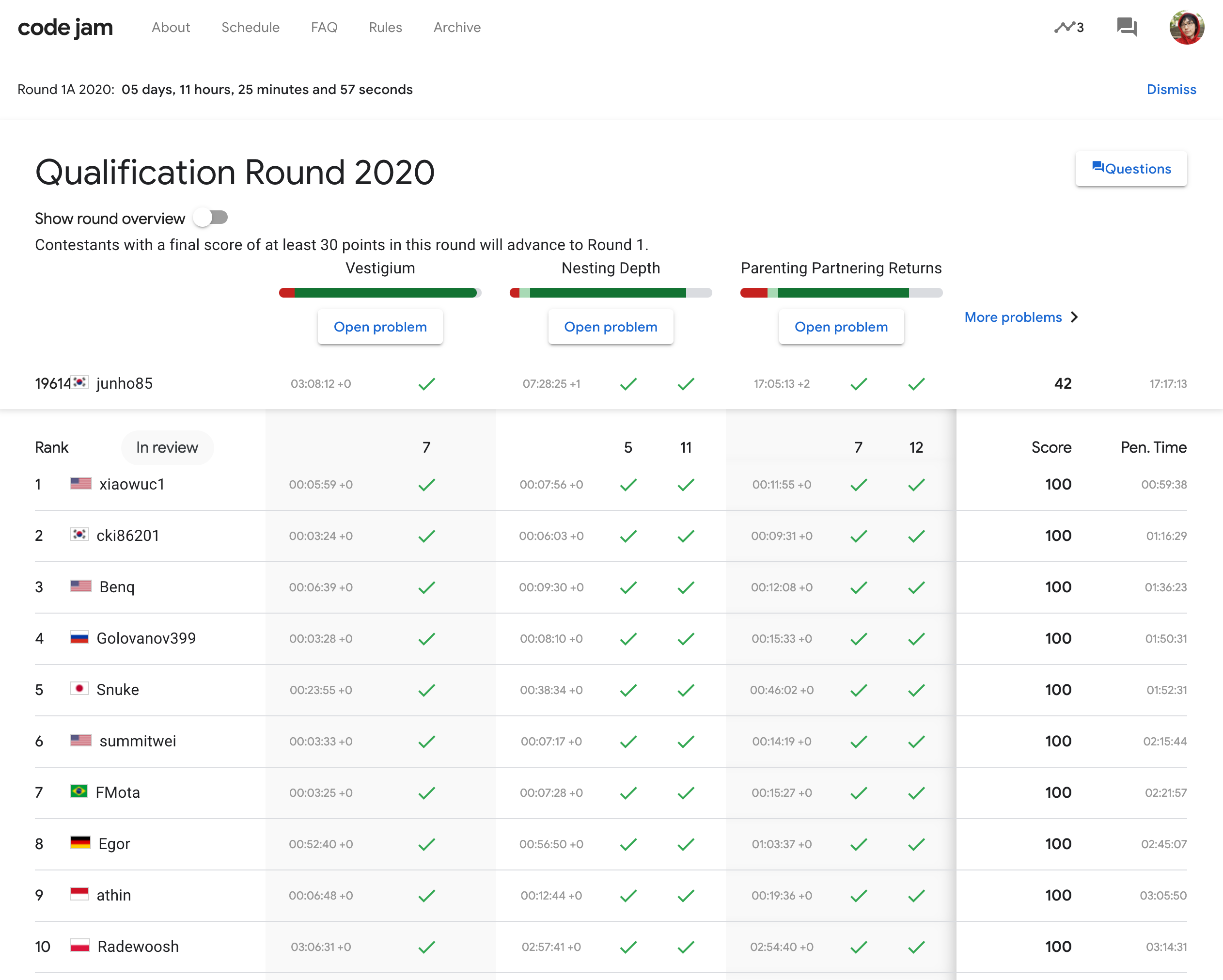Toggle the Show round overview switch
The width and height of the screenshot is (1223, 980).
[x=210, y=218]
